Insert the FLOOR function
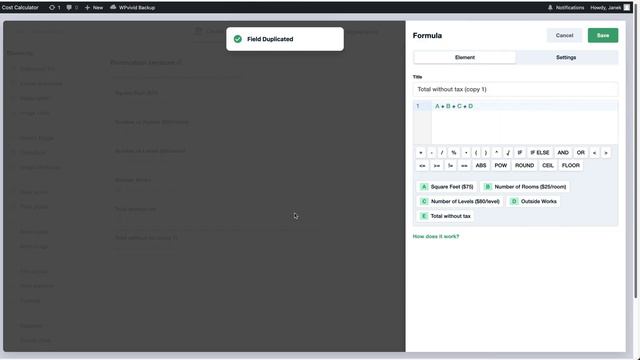 coord(571,166)
